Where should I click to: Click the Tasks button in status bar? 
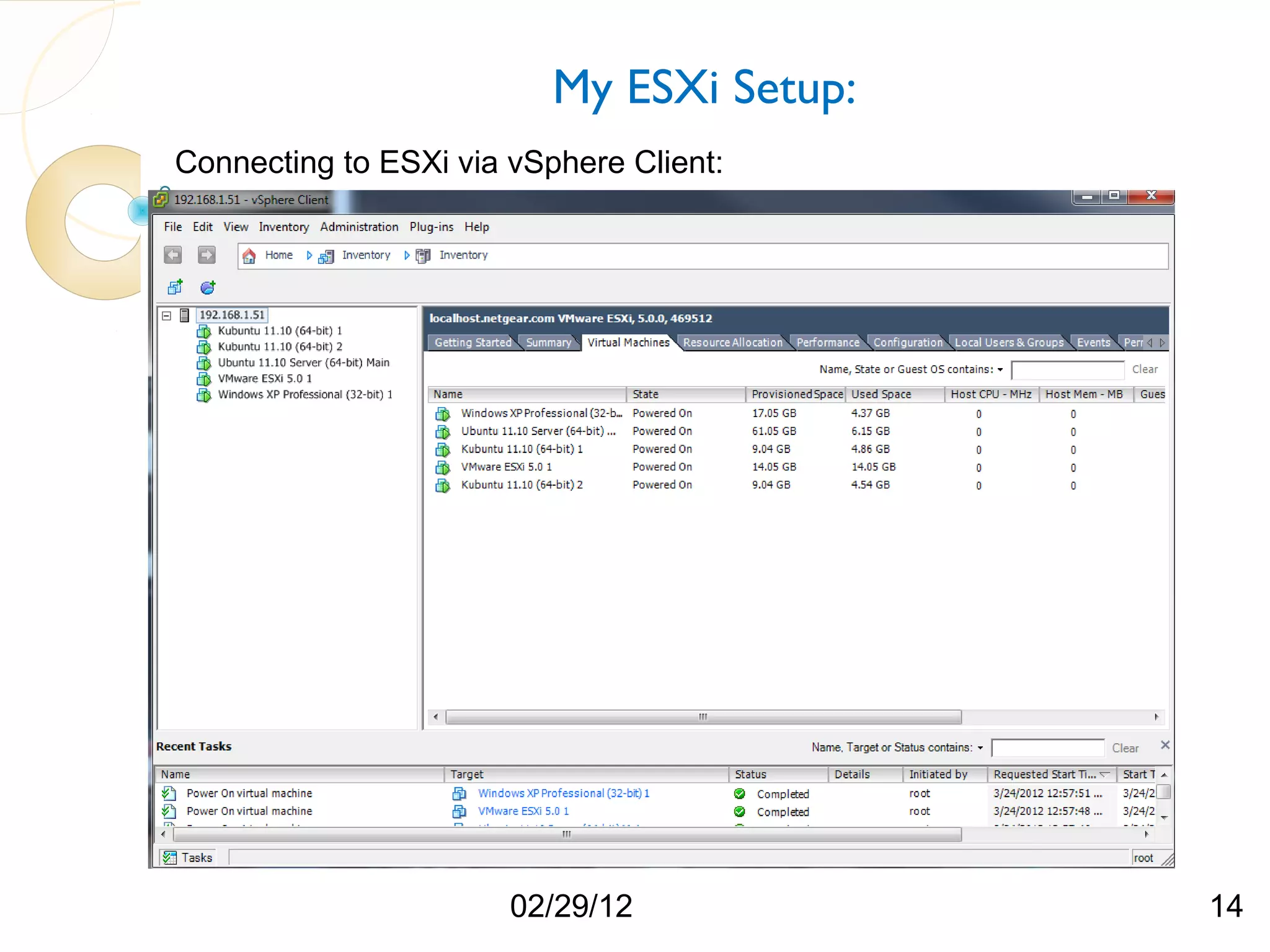click(x=188, y=858)
